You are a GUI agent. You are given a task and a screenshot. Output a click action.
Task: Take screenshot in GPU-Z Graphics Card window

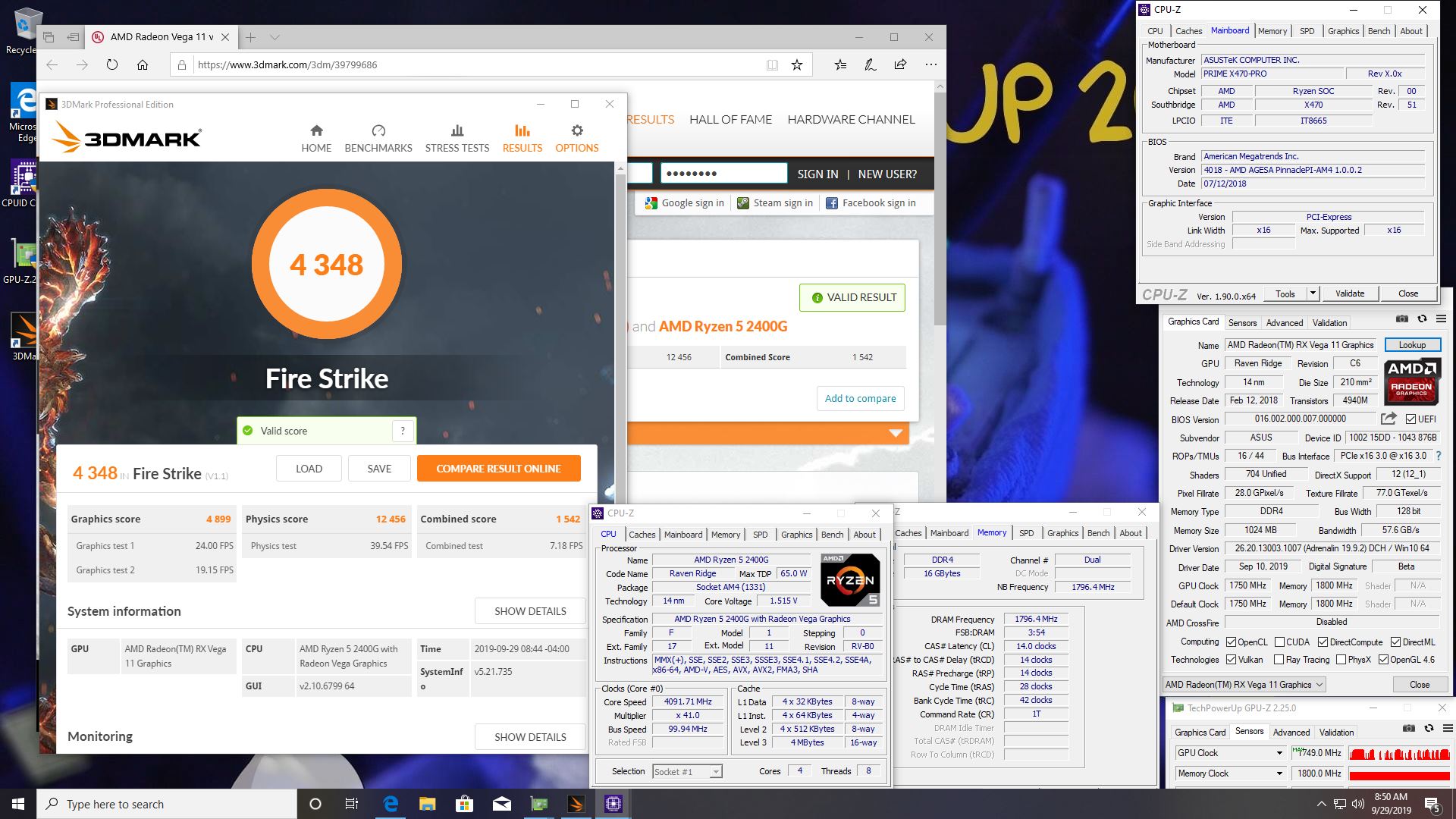pos(1402,318)
